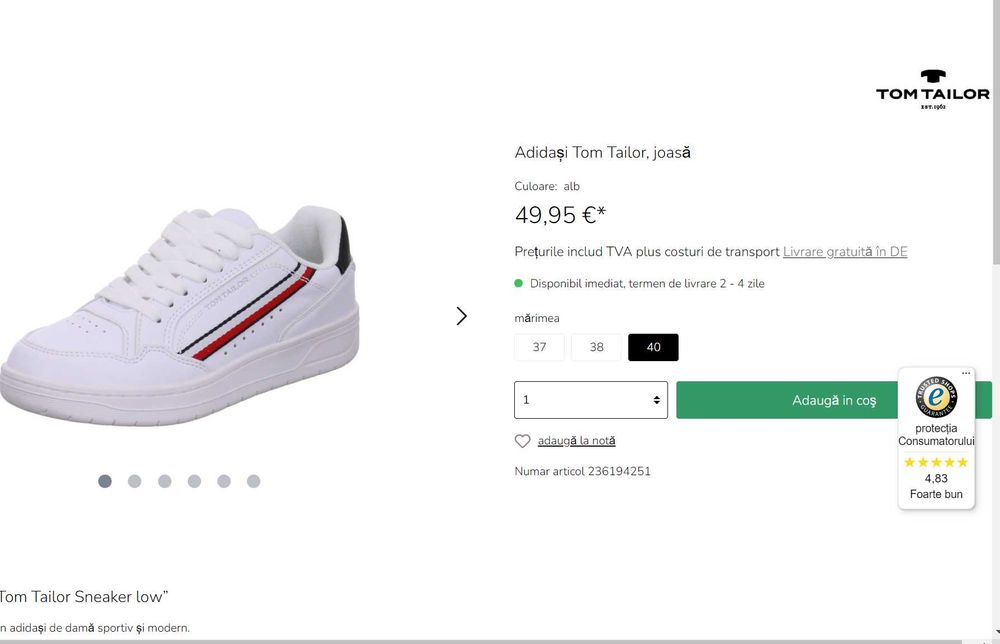The width and height of the screenshot is (1000, 644).
Task: Click the white sneaker product image
Action: [180, 315]
